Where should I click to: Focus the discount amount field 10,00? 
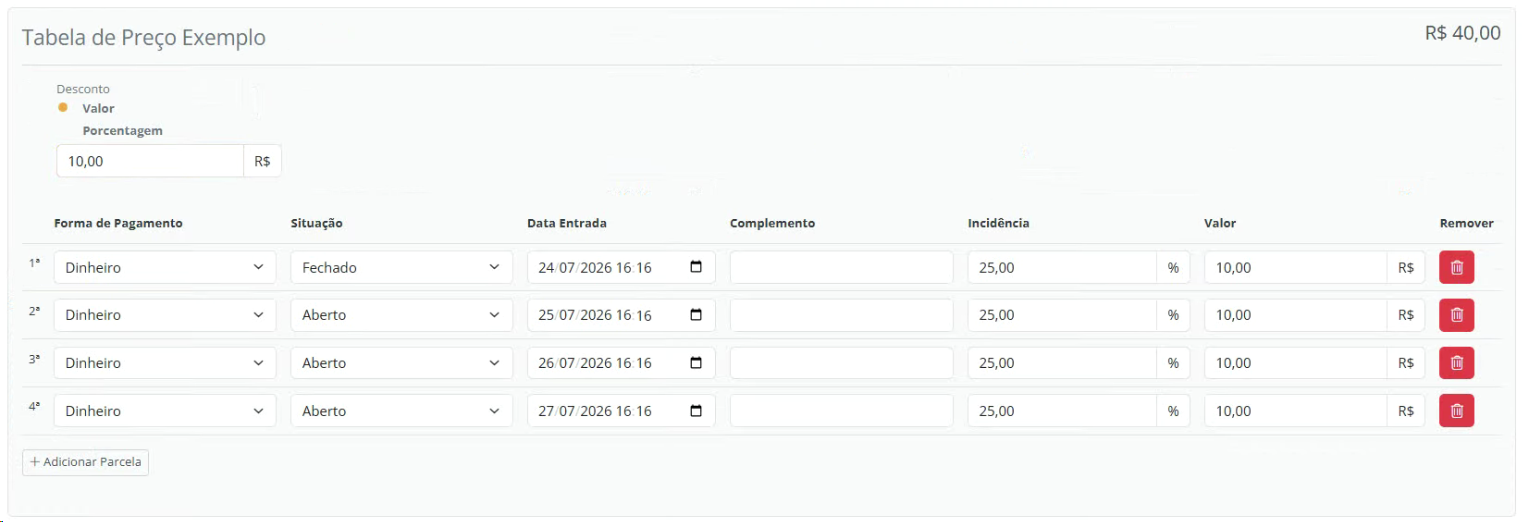pos(150,161)
